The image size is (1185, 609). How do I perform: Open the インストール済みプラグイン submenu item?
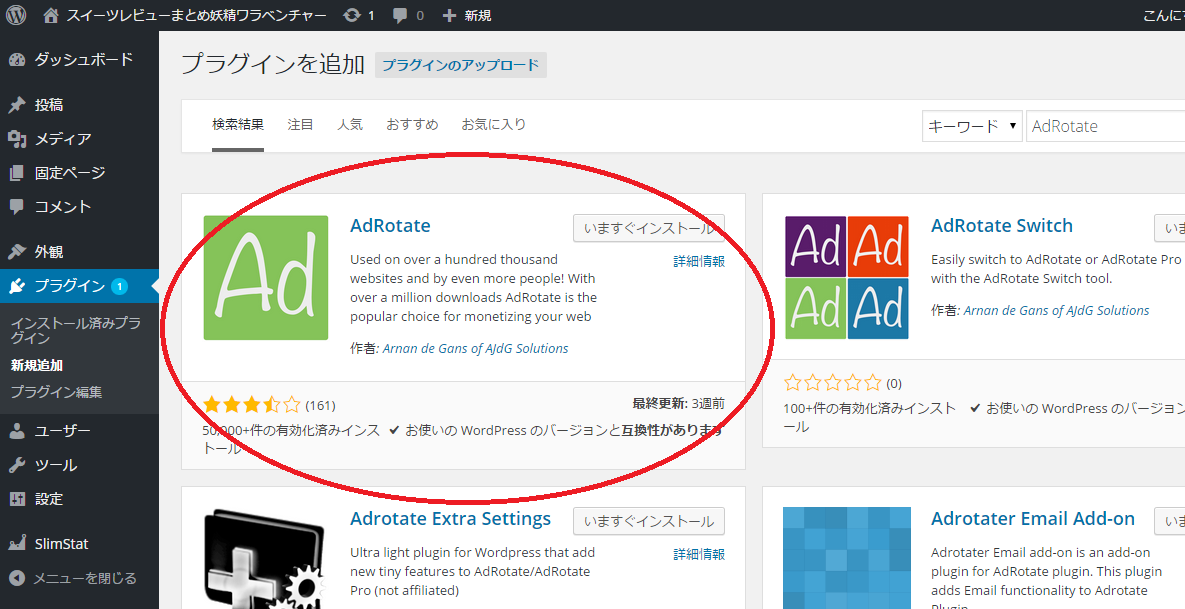pyautogui.click(x=76, y=330)
